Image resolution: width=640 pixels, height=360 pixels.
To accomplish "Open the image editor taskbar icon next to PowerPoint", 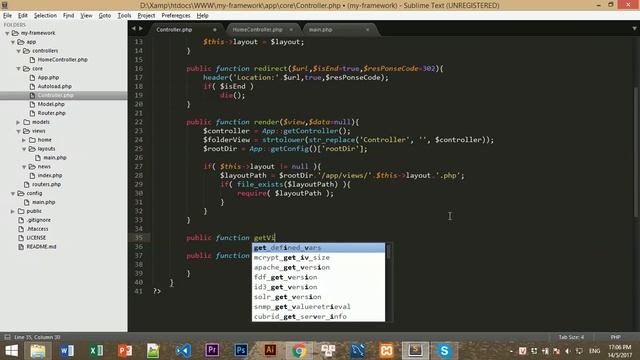I will pyautogui.click(x=153, y=351).
